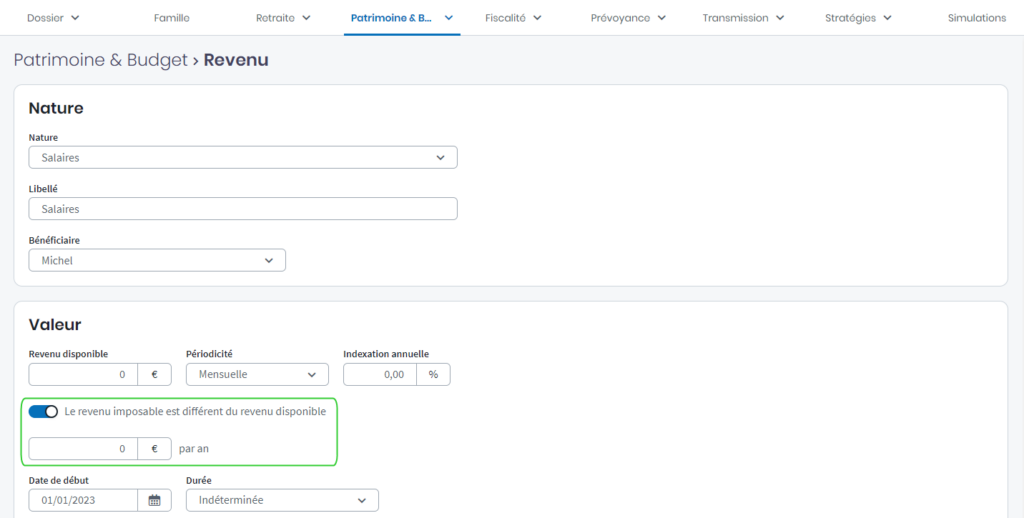Viewport: 1024px width, 518px height.
Task: Open the Transmission menu
Action: click(743, 18)
